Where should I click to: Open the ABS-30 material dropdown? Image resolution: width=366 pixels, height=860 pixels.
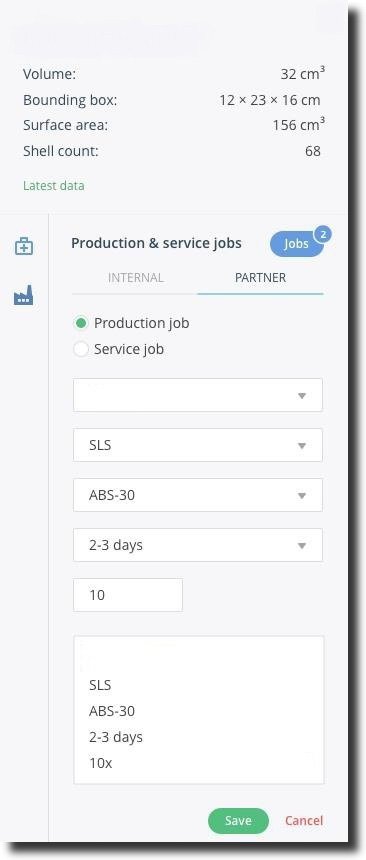pyautogui.click(x=198, y=495)
